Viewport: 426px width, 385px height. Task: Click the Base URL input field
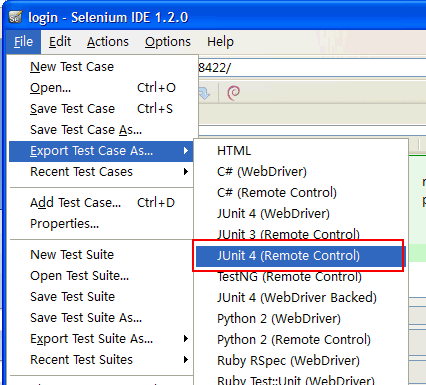[312, 68]
